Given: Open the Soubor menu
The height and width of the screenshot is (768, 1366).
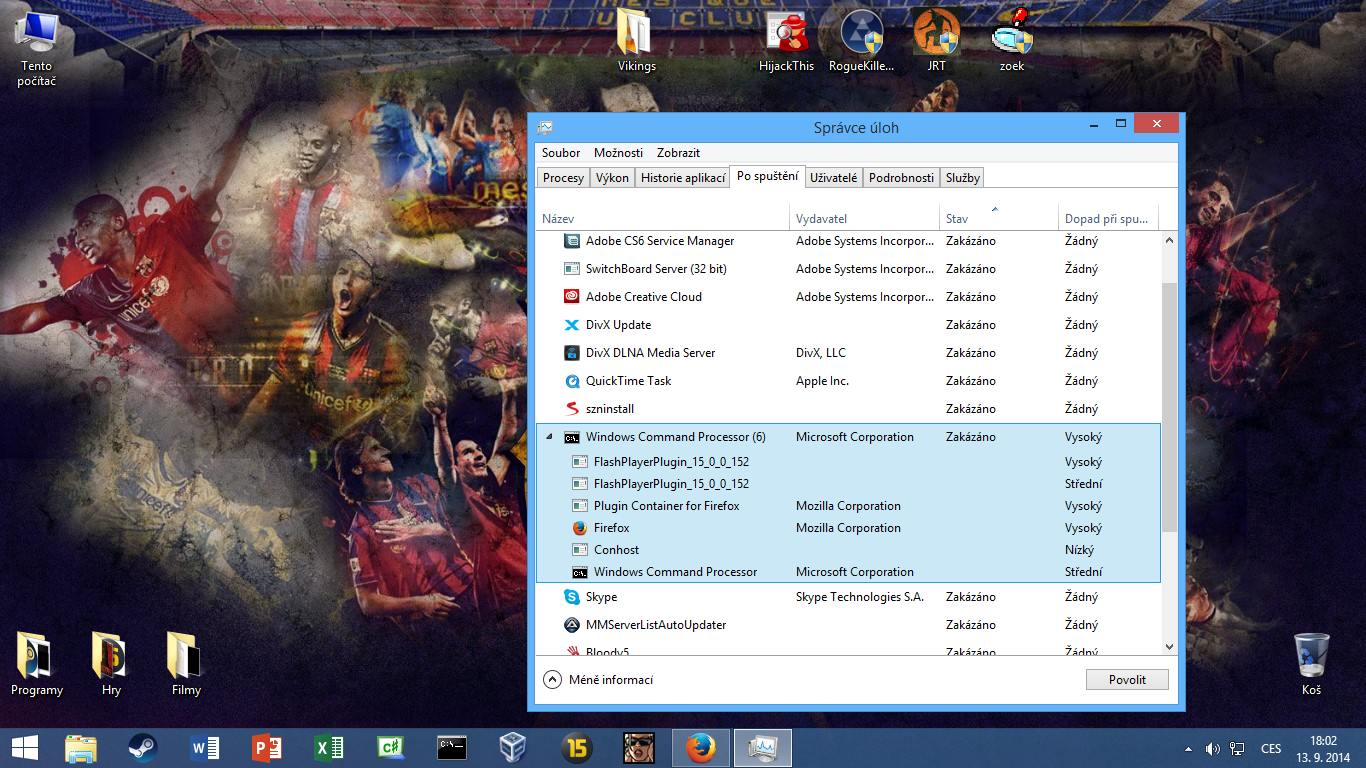Looking at the screenshot, I should point(561,153).
